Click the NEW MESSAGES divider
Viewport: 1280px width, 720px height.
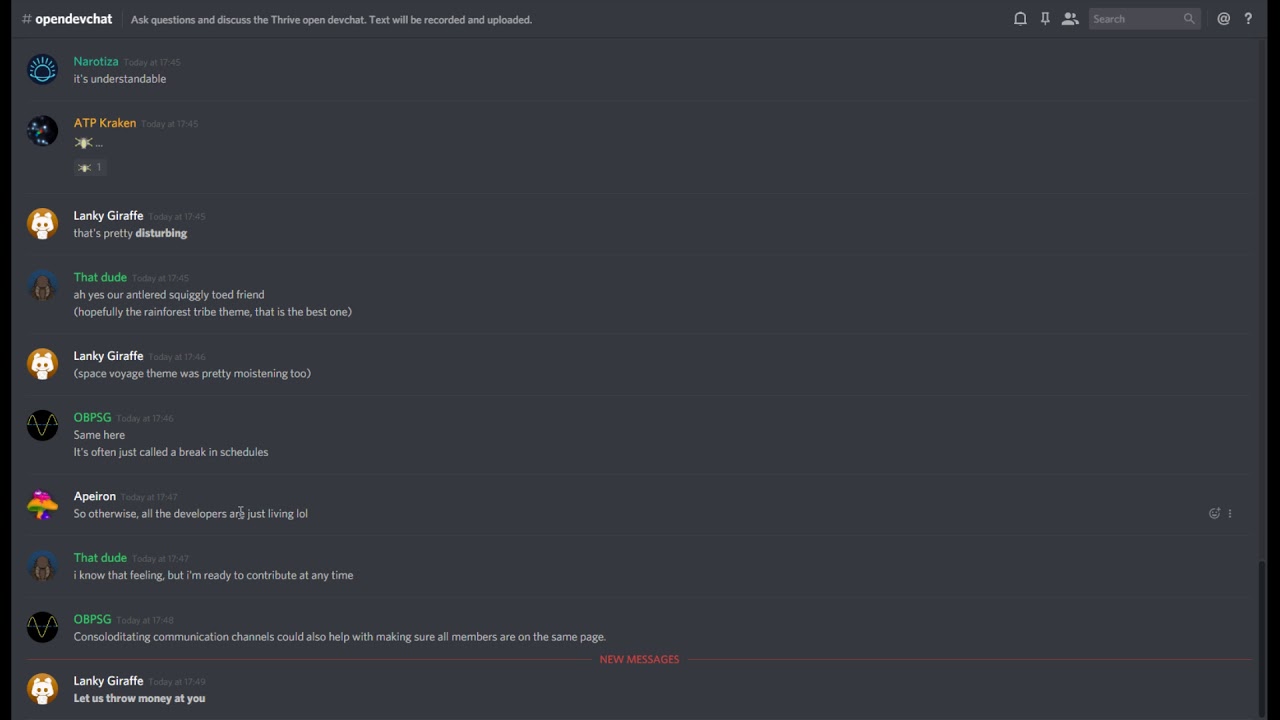point(639,659)
